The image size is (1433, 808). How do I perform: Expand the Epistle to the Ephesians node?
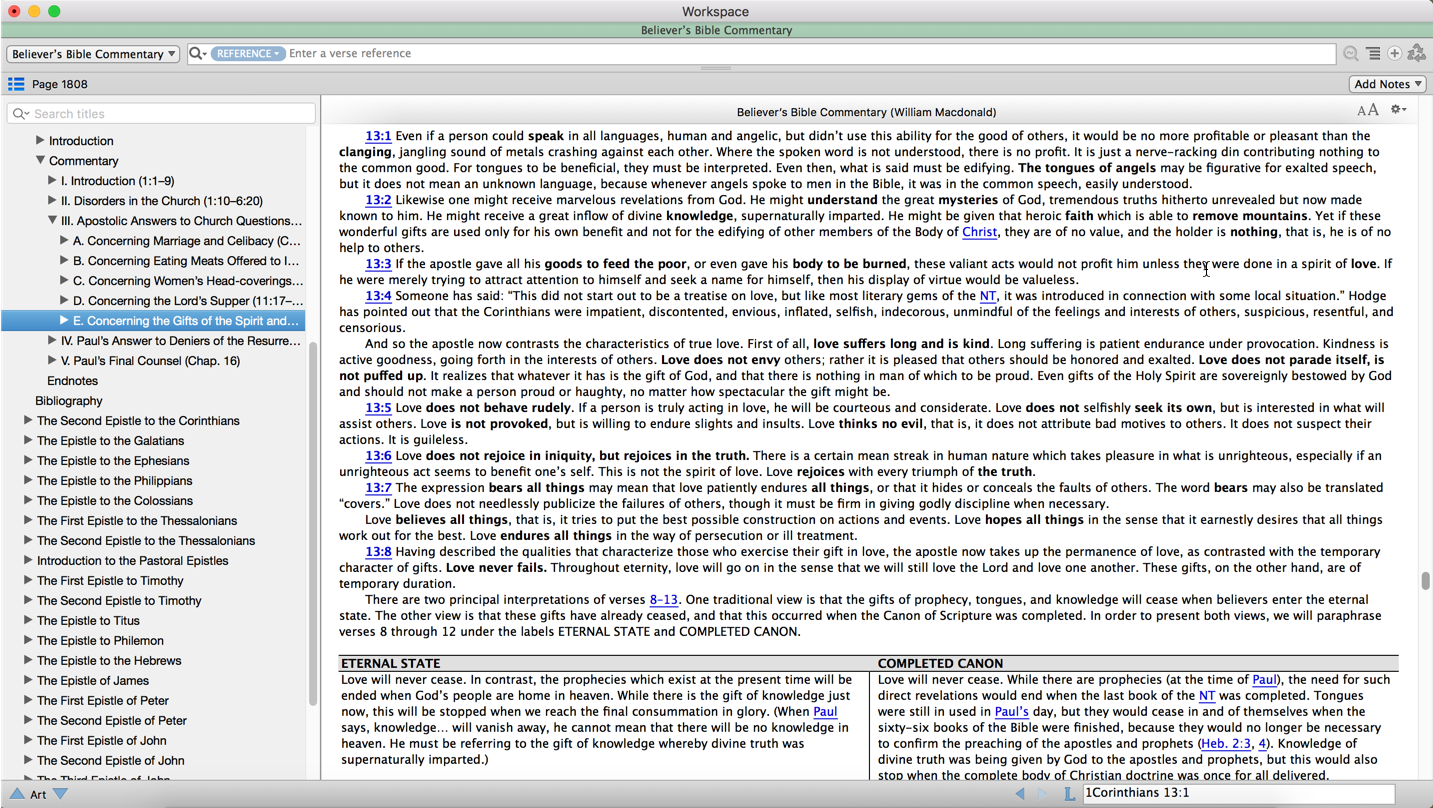(28, 460)
